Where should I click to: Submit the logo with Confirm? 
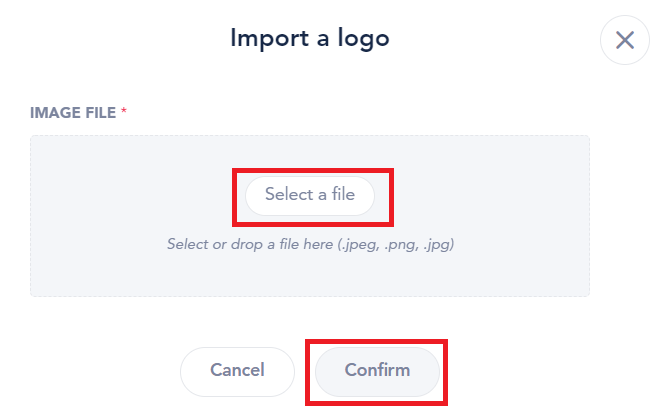pos(377,372)
